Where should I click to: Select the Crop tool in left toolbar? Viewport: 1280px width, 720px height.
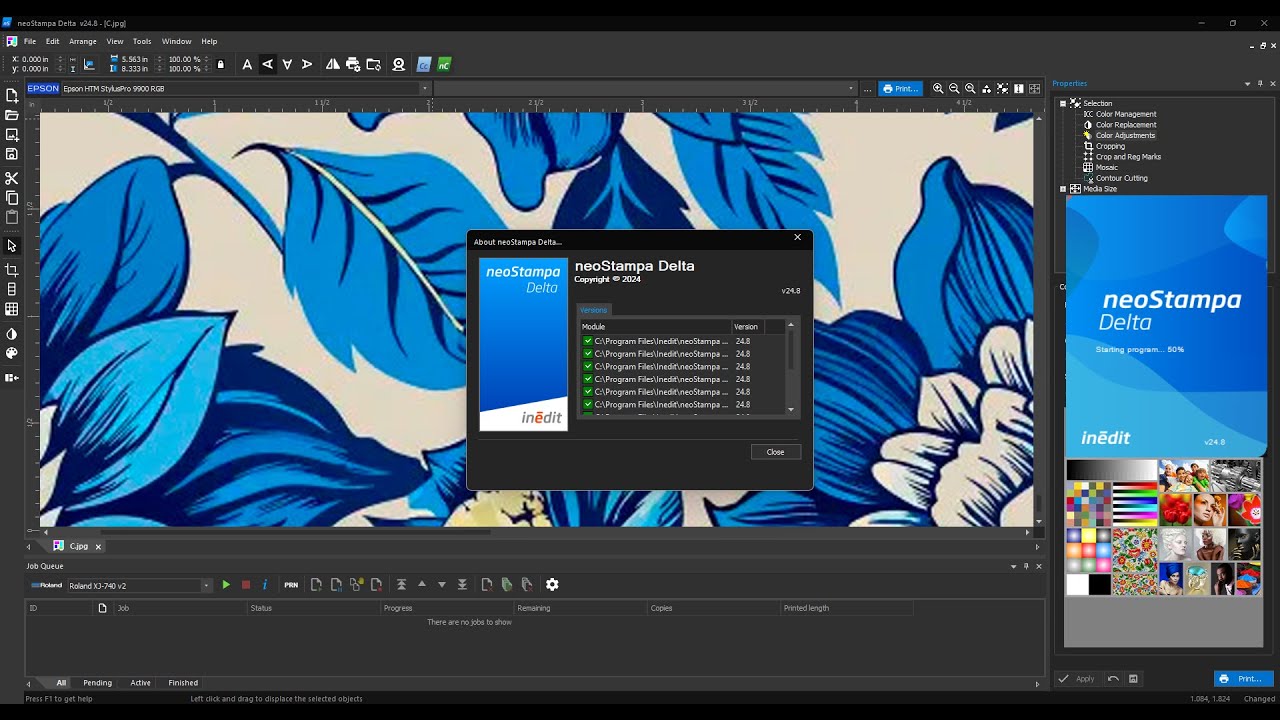pyautogui.click(x=12, y=270)
